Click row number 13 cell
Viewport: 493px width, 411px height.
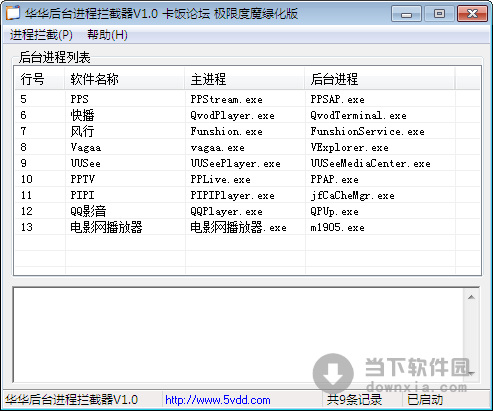(26, 227)
